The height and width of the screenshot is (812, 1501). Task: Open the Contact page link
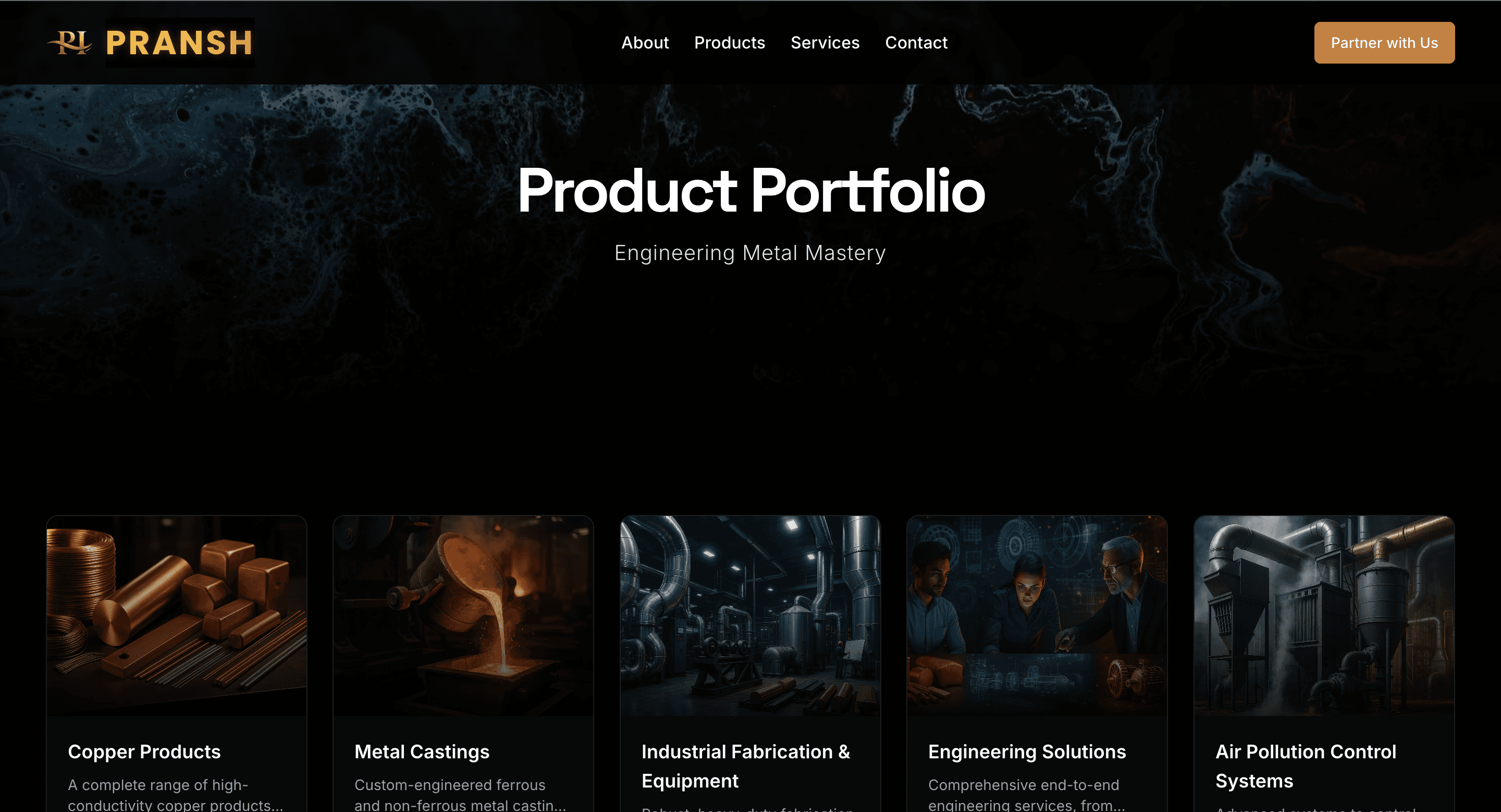point(916,43)
